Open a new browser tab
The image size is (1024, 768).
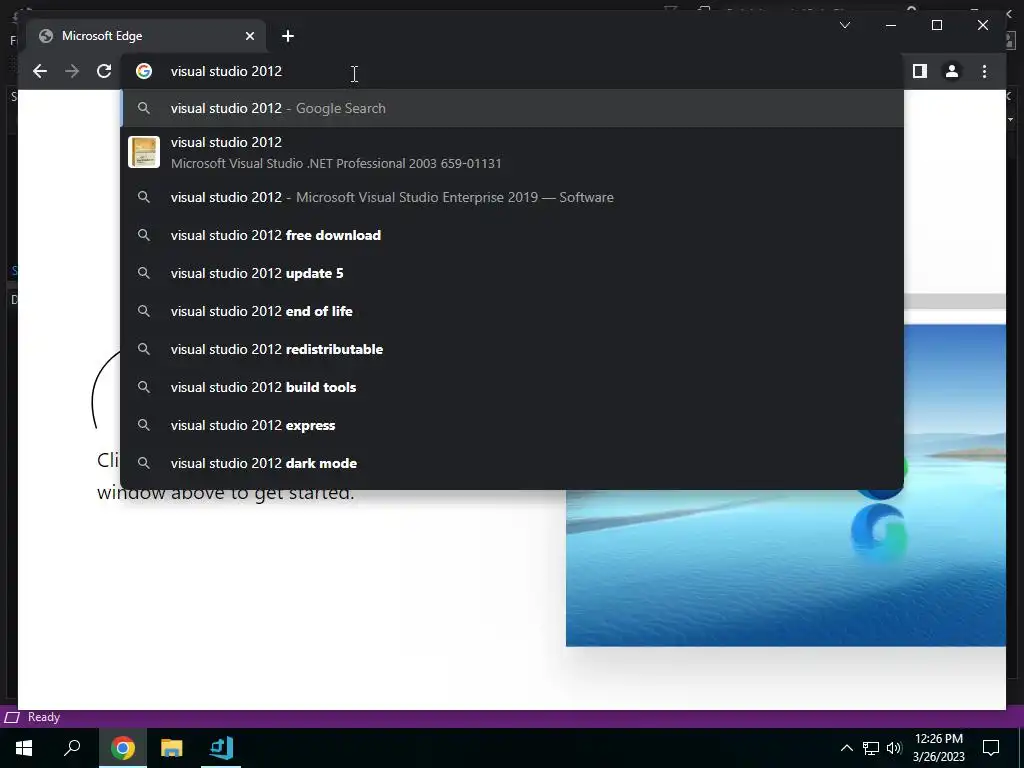pos(288,36)
